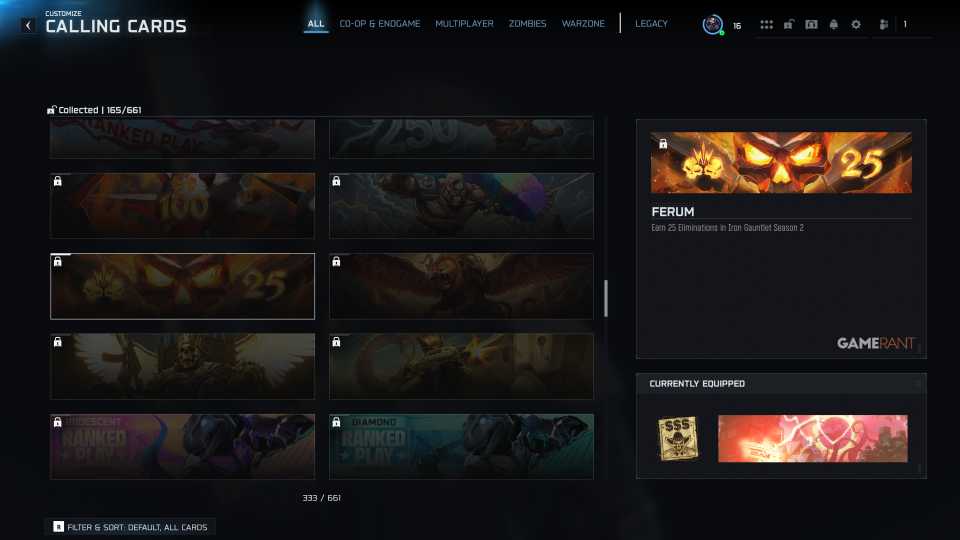The height and width of the screenshot is (540, 960).
Task: Switch to the Zombies tab
Action: [527, 24]
